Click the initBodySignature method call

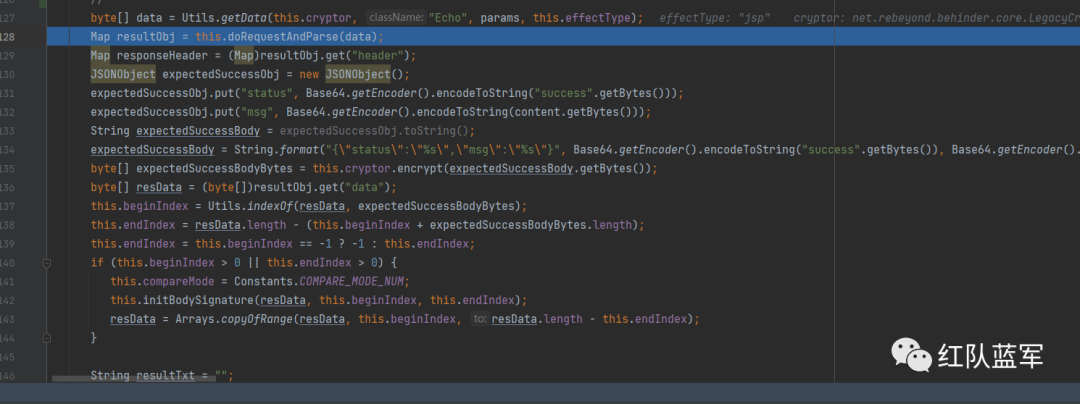[x=198, y=300]
